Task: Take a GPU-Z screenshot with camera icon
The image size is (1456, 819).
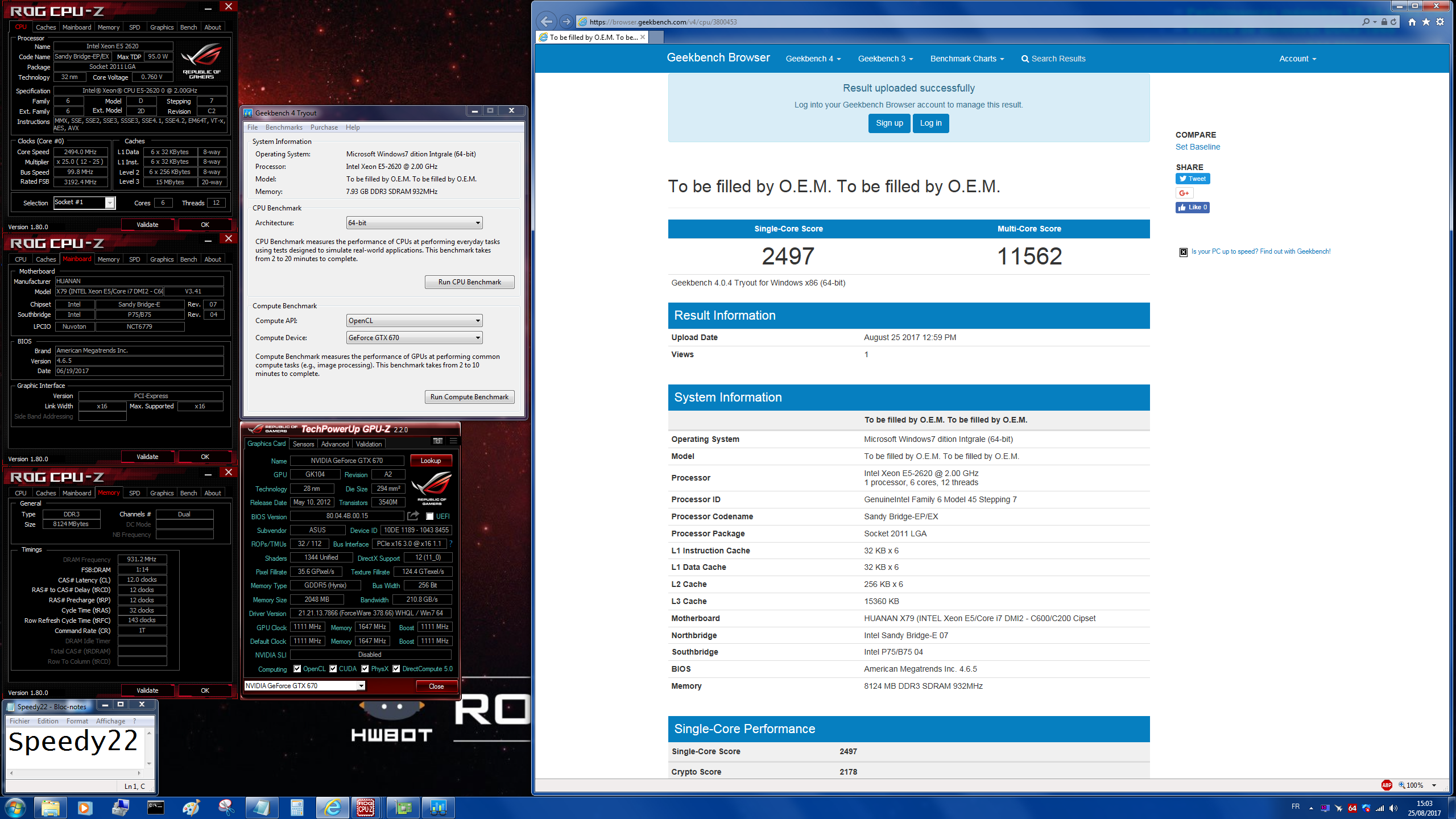Action: pyautogui.click(x=437, y=441)
